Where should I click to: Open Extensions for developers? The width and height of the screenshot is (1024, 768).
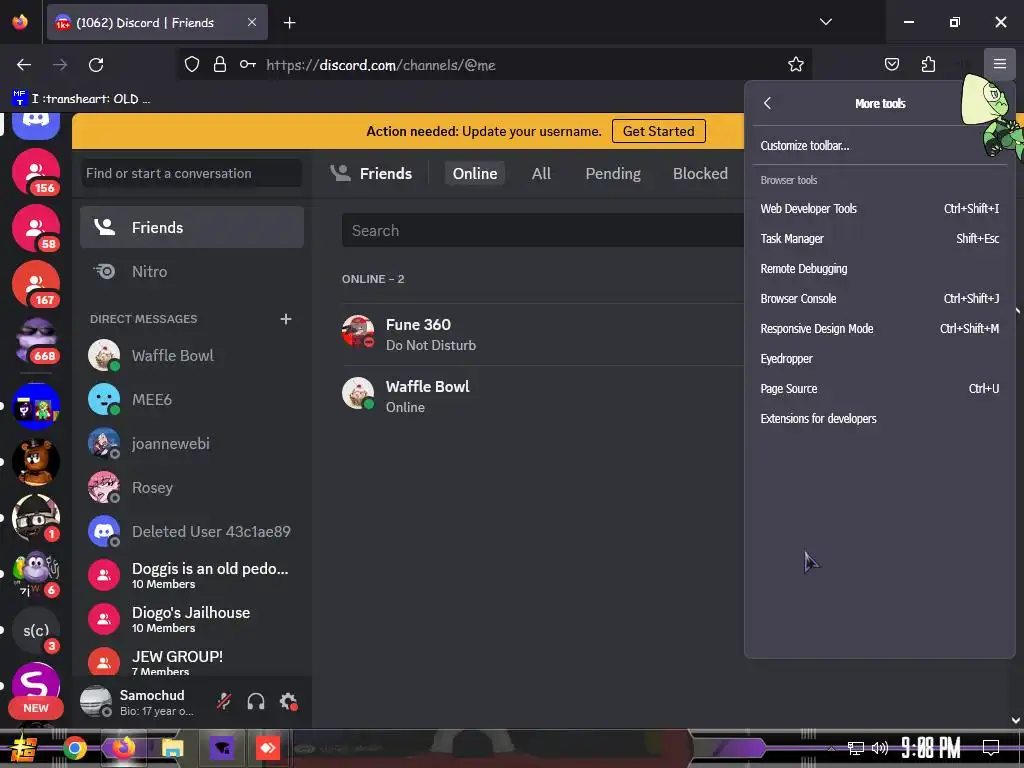(x=879, y=419)
